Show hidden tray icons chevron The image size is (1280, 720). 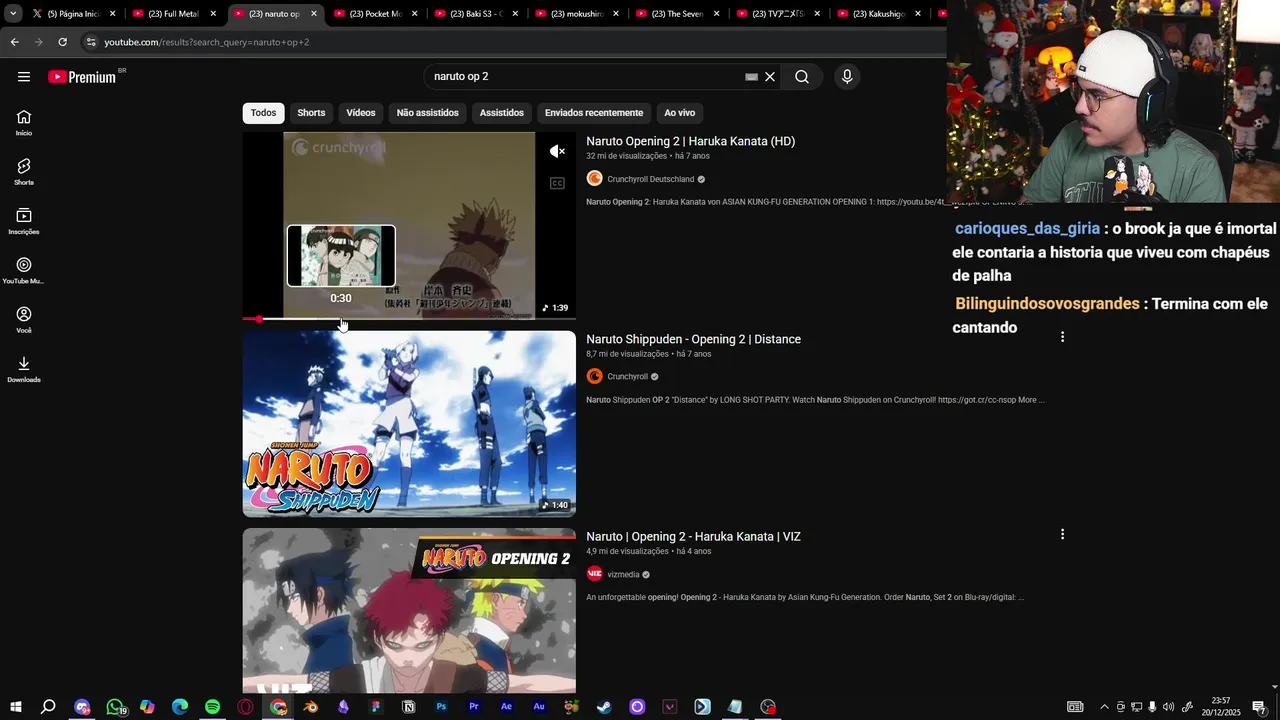point(1104,707)
